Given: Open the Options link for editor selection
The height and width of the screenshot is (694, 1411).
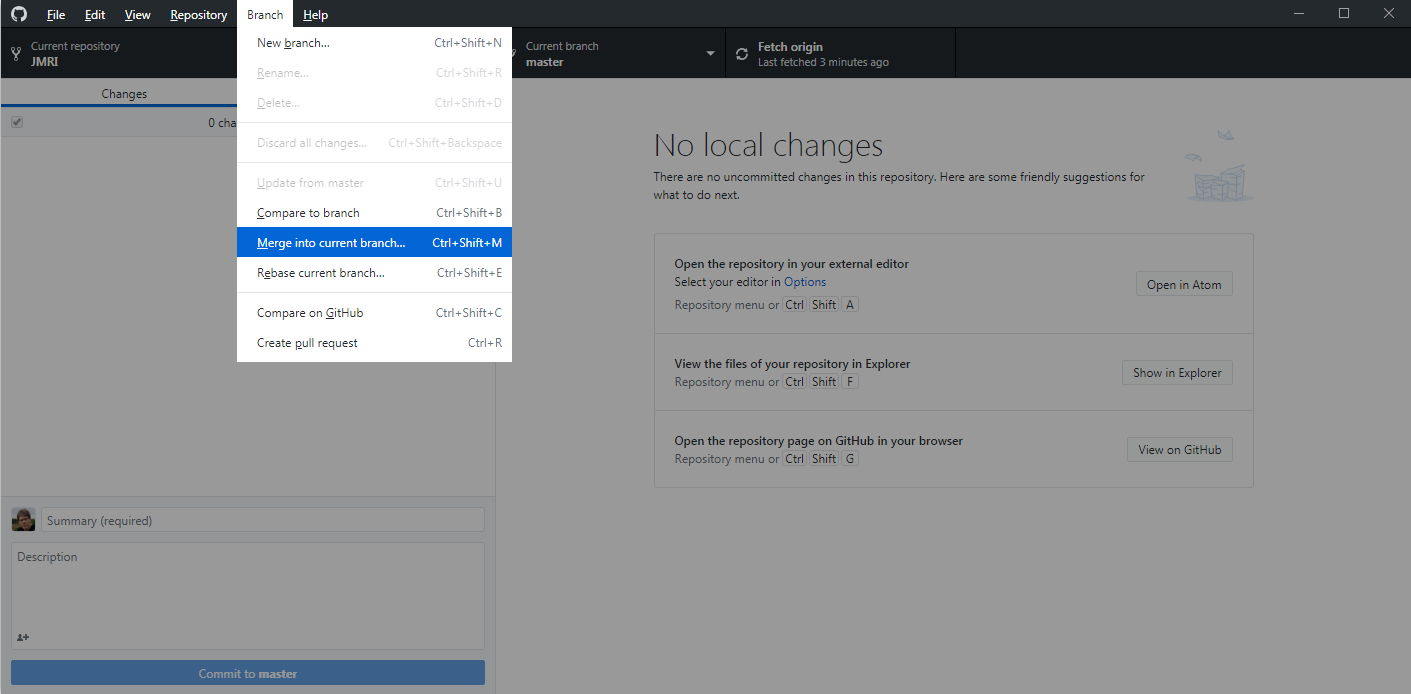Looking at the screenshot, I should pyautogui.click(x=804, y=282).
